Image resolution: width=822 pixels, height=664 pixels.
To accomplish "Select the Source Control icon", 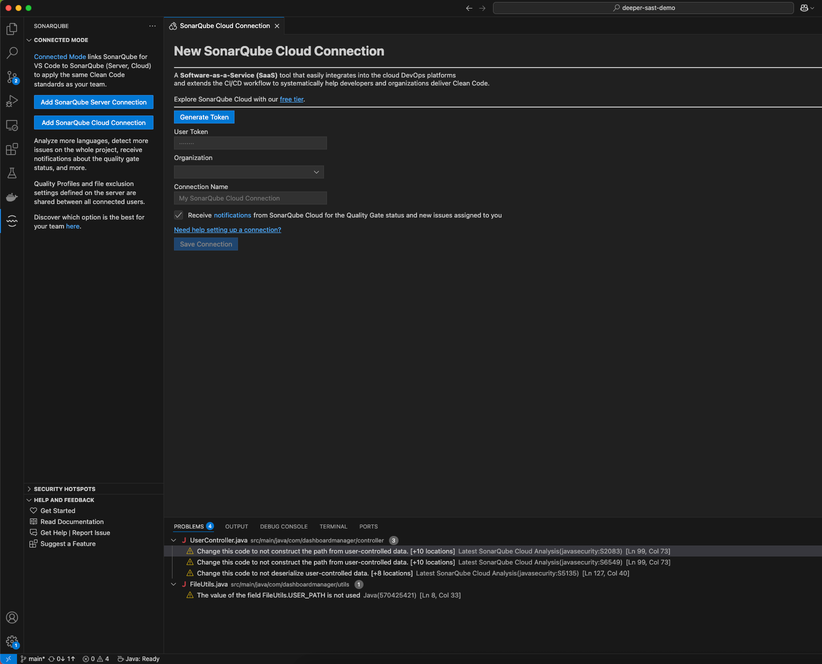I will 12,77.
